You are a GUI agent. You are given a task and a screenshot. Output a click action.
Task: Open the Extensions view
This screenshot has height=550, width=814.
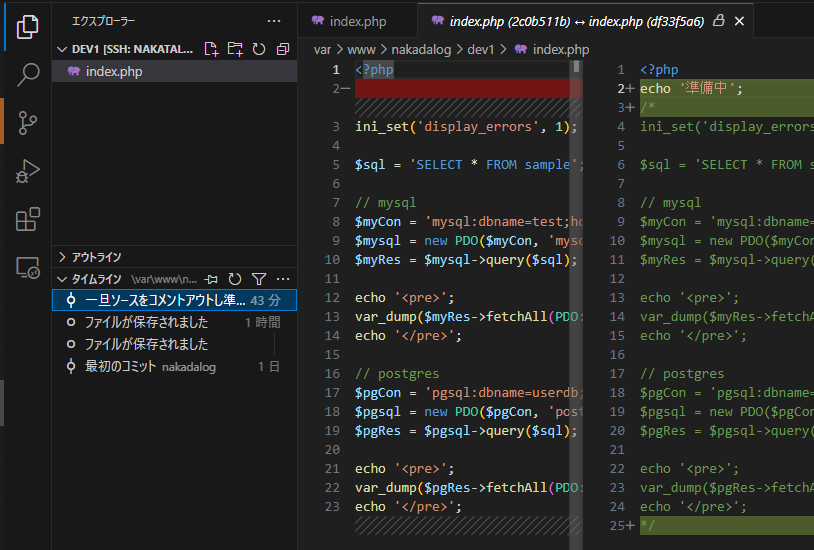(29, 219)
